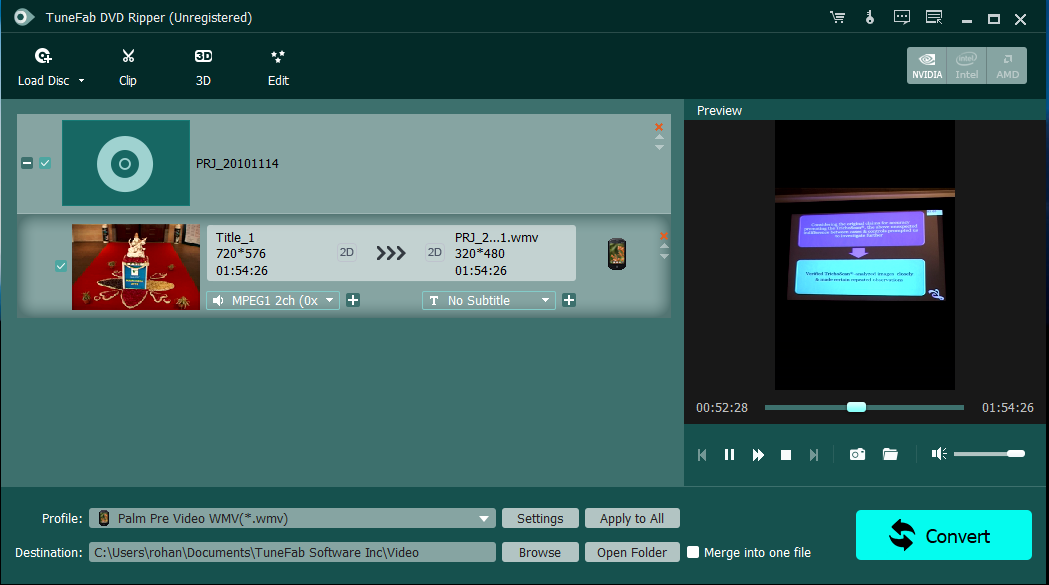The height and width of the screenshot is (585, 1049).
Task: Mute the preview volume speaker
Action: [938, 454]
